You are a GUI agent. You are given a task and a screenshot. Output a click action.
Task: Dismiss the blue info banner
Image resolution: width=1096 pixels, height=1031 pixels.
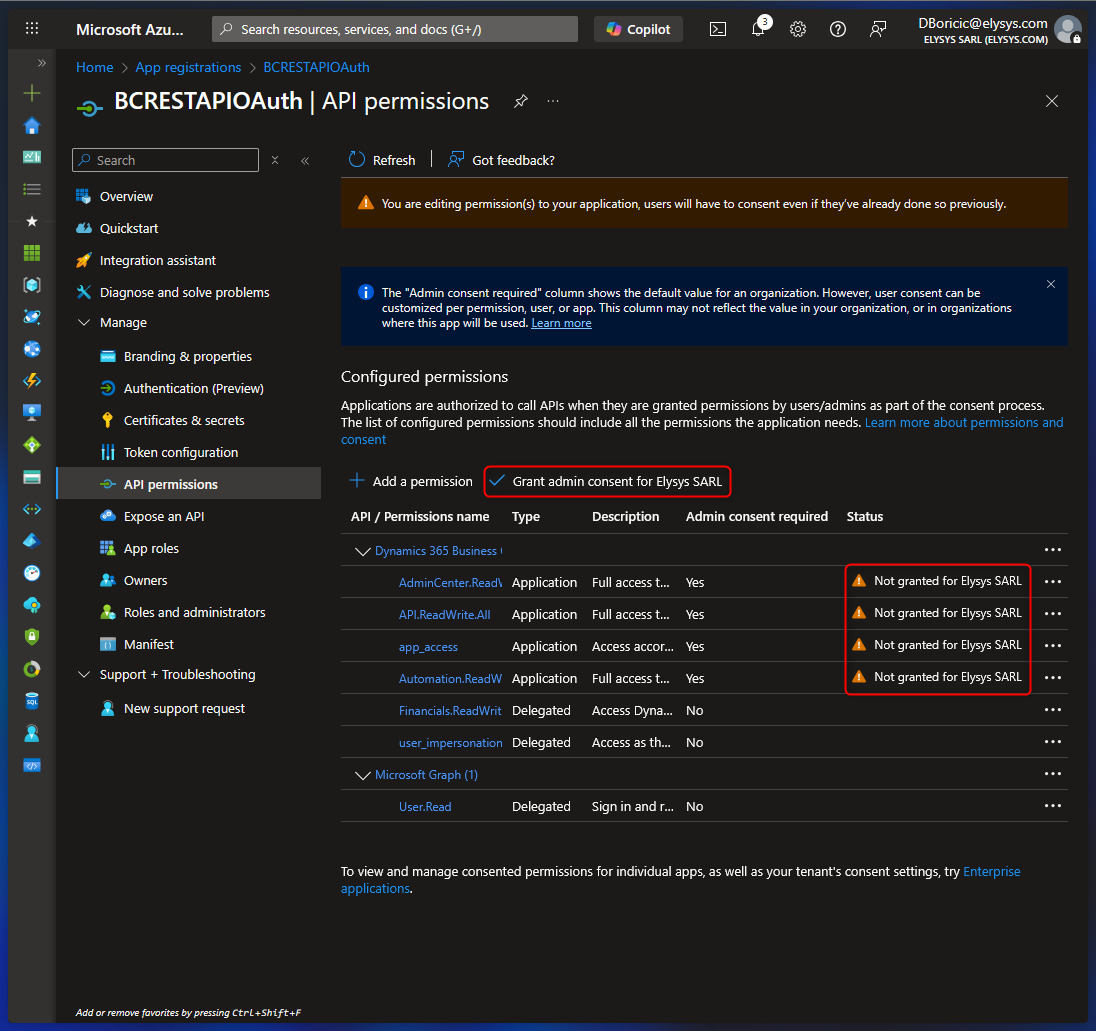coord(1051,284)
